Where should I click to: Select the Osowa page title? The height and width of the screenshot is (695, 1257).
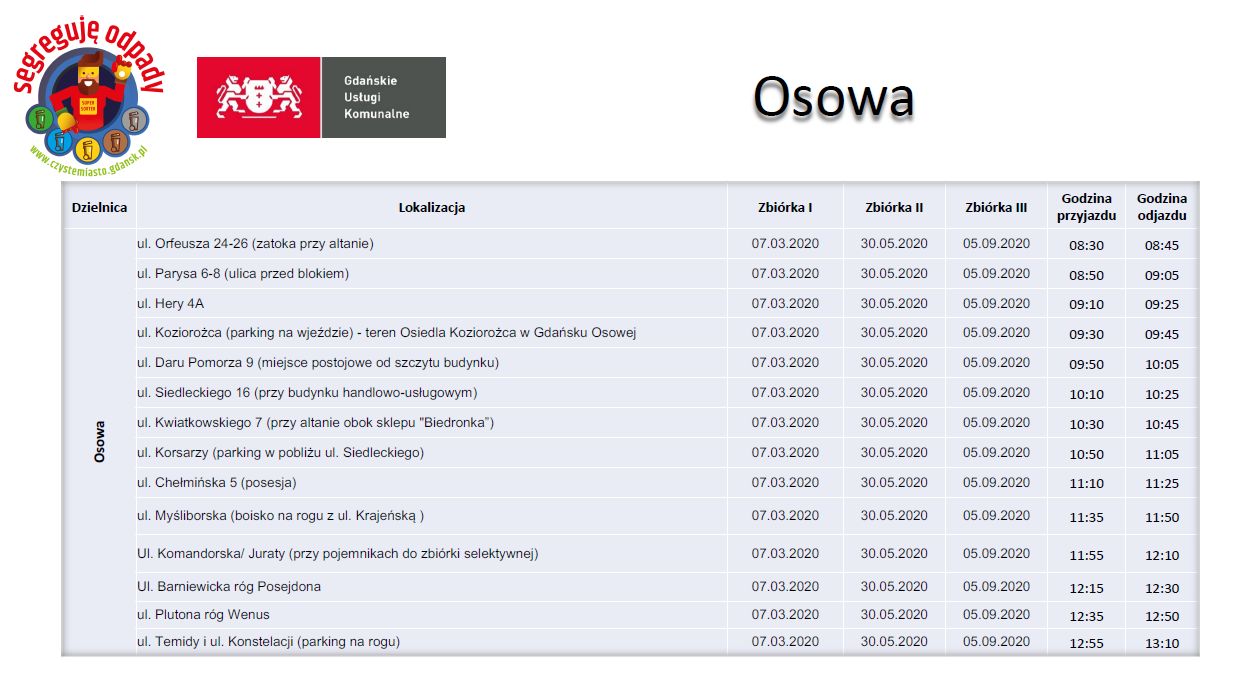tap(832, 98)
